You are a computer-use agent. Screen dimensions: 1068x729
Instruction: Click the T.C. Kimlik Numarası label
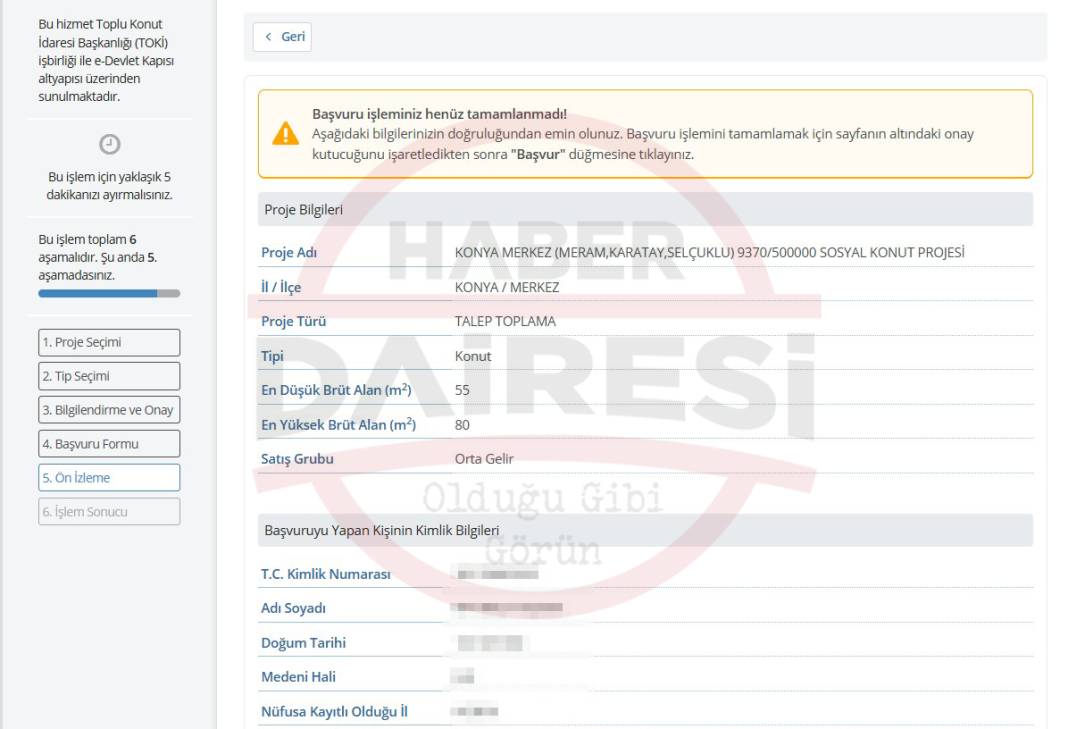(325, 574)
